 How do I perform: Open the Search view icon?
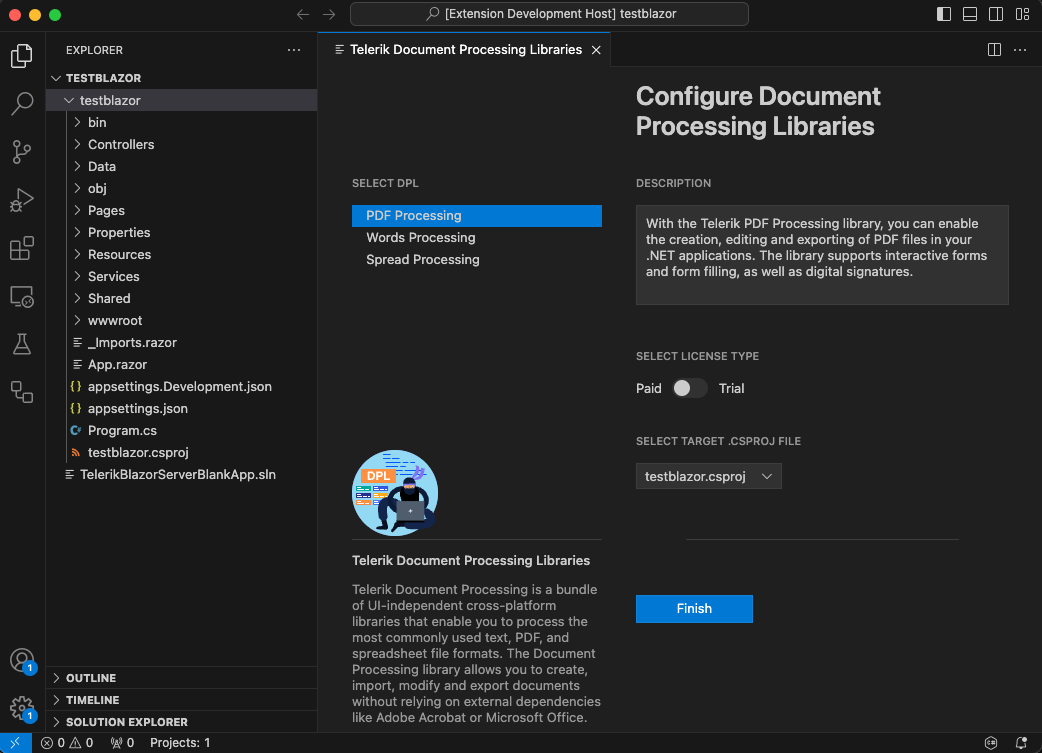(x=22, y=104)
